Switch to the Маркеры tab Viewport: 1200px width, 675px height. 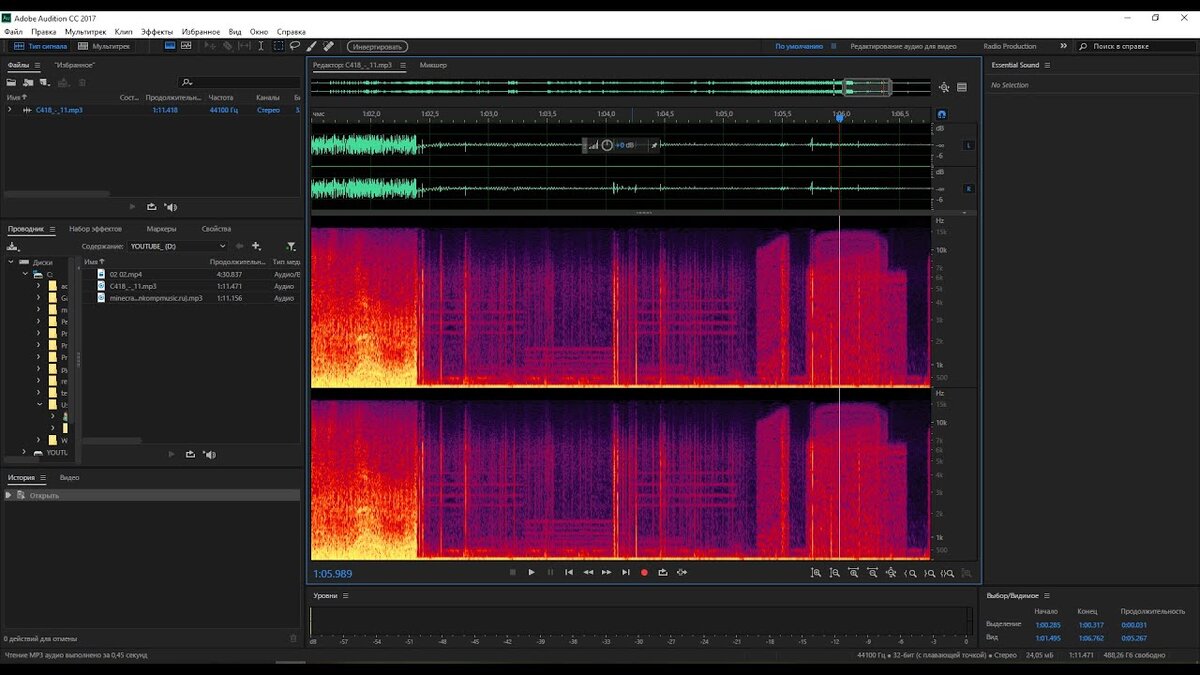161,229
